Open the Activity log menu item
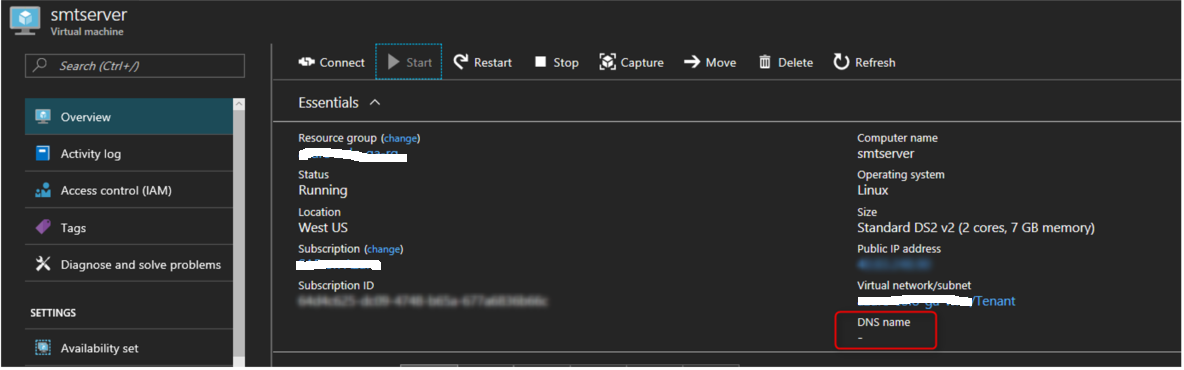 tap(128, 154)
